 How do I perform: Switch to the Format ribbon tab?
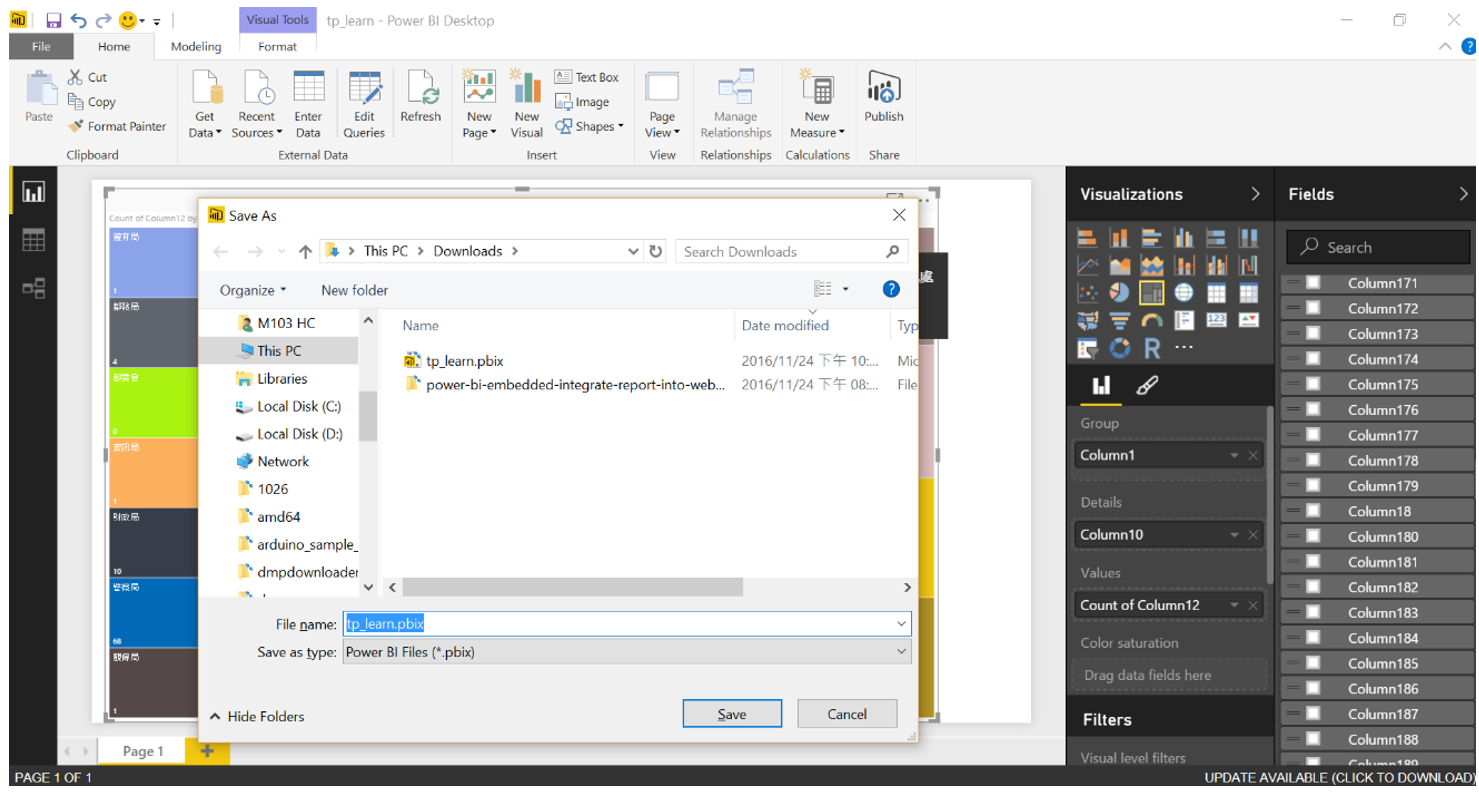[x=277, y=46]
